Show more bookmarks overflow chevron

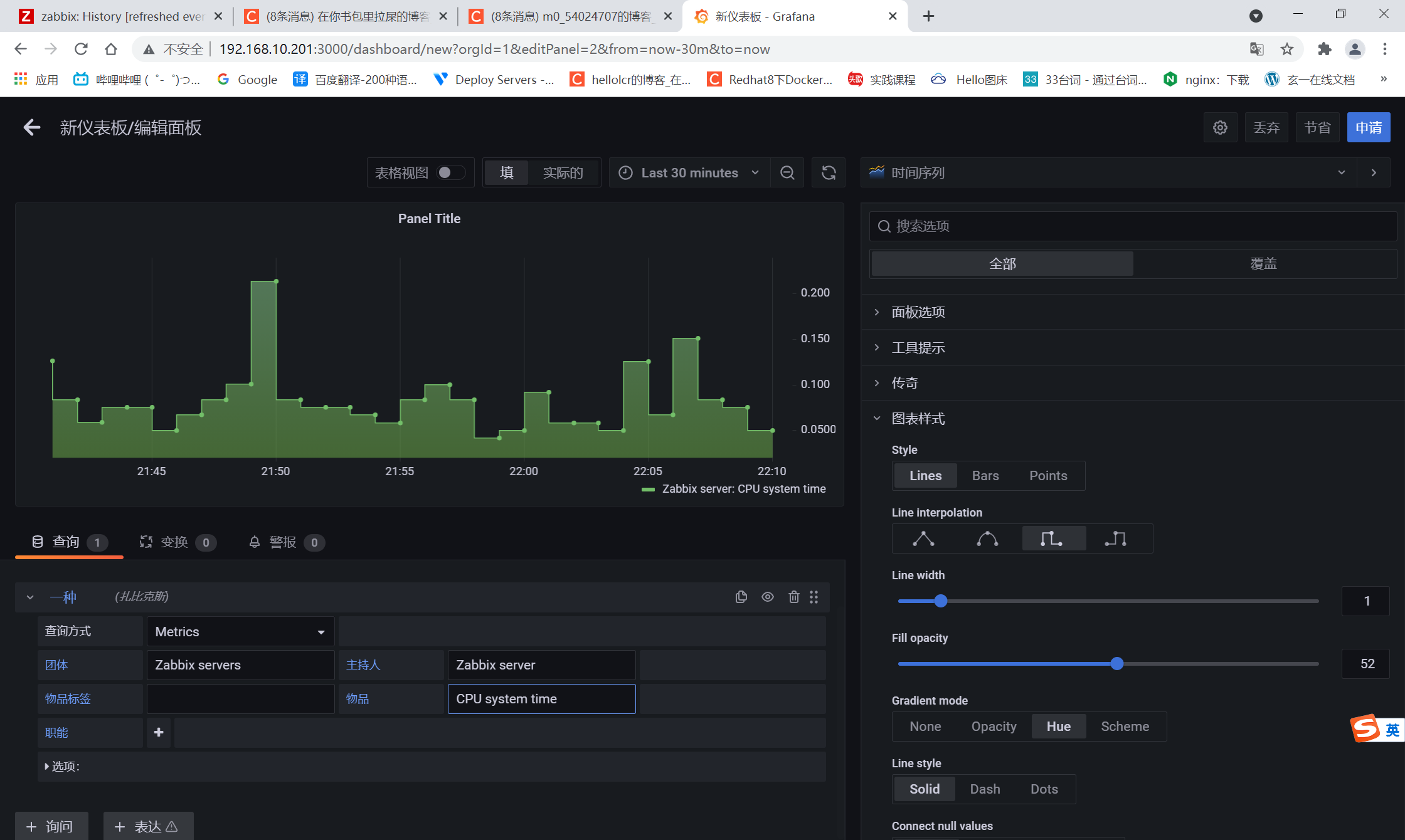[1383, 79]
